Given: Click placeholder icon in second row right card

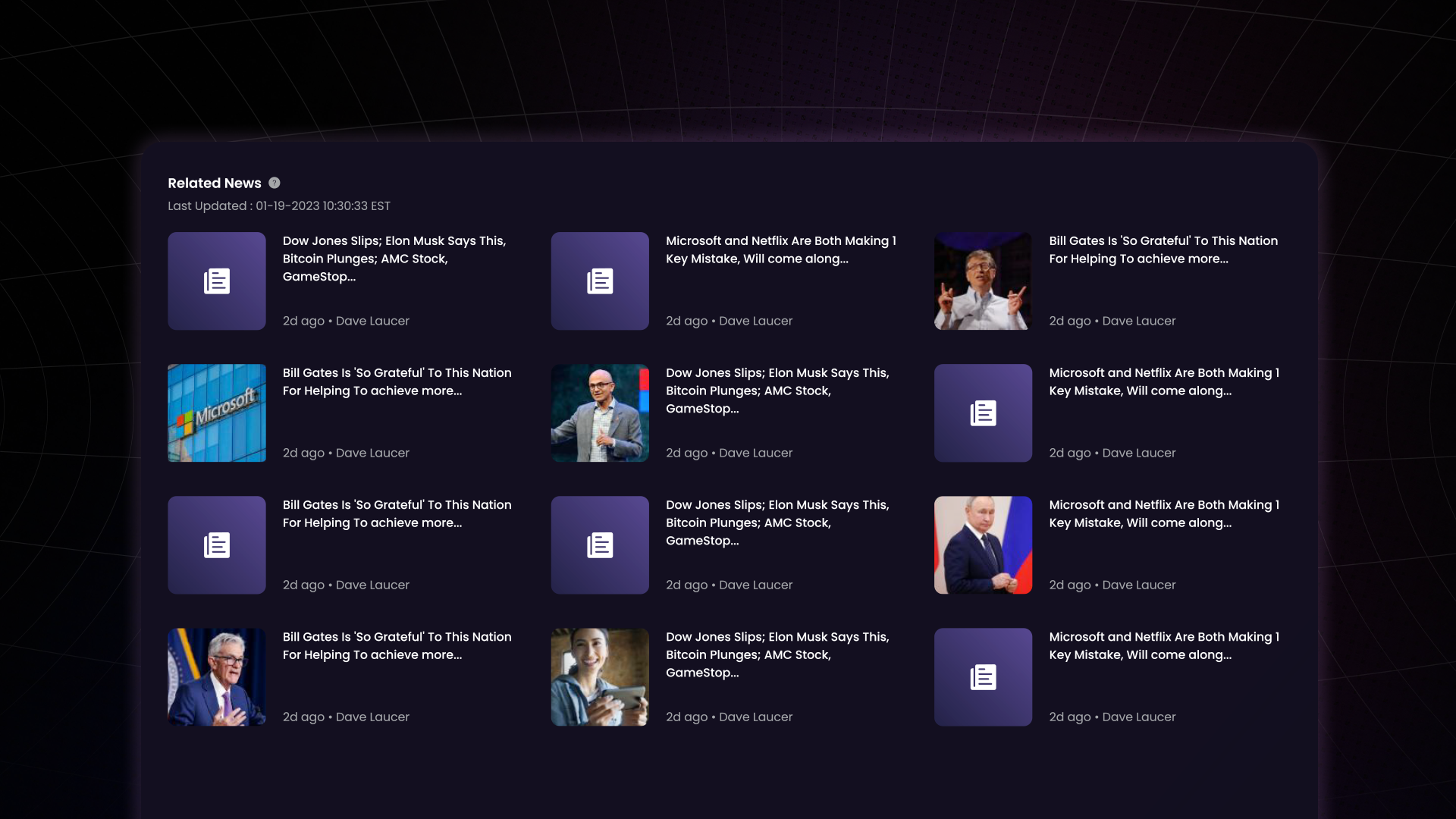Looking at the screenshot, I should (983, 413).
